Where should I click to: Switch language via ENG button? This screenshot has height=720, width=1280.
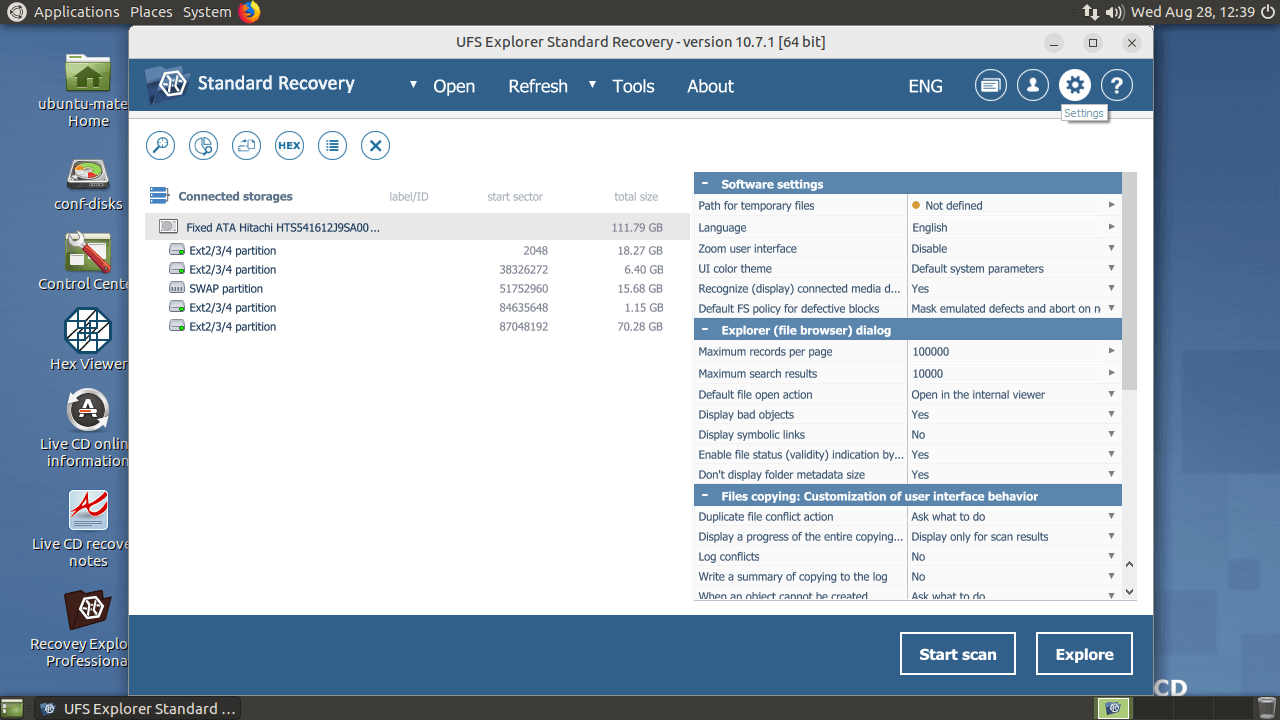click(x=925, y=86)
